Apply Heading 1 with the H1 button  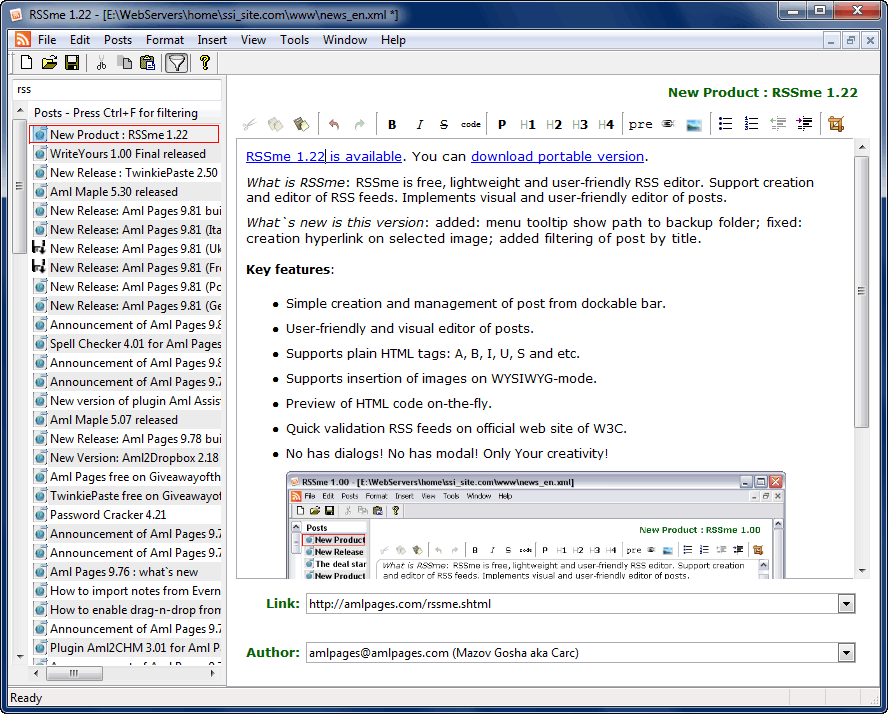point(527,125)
